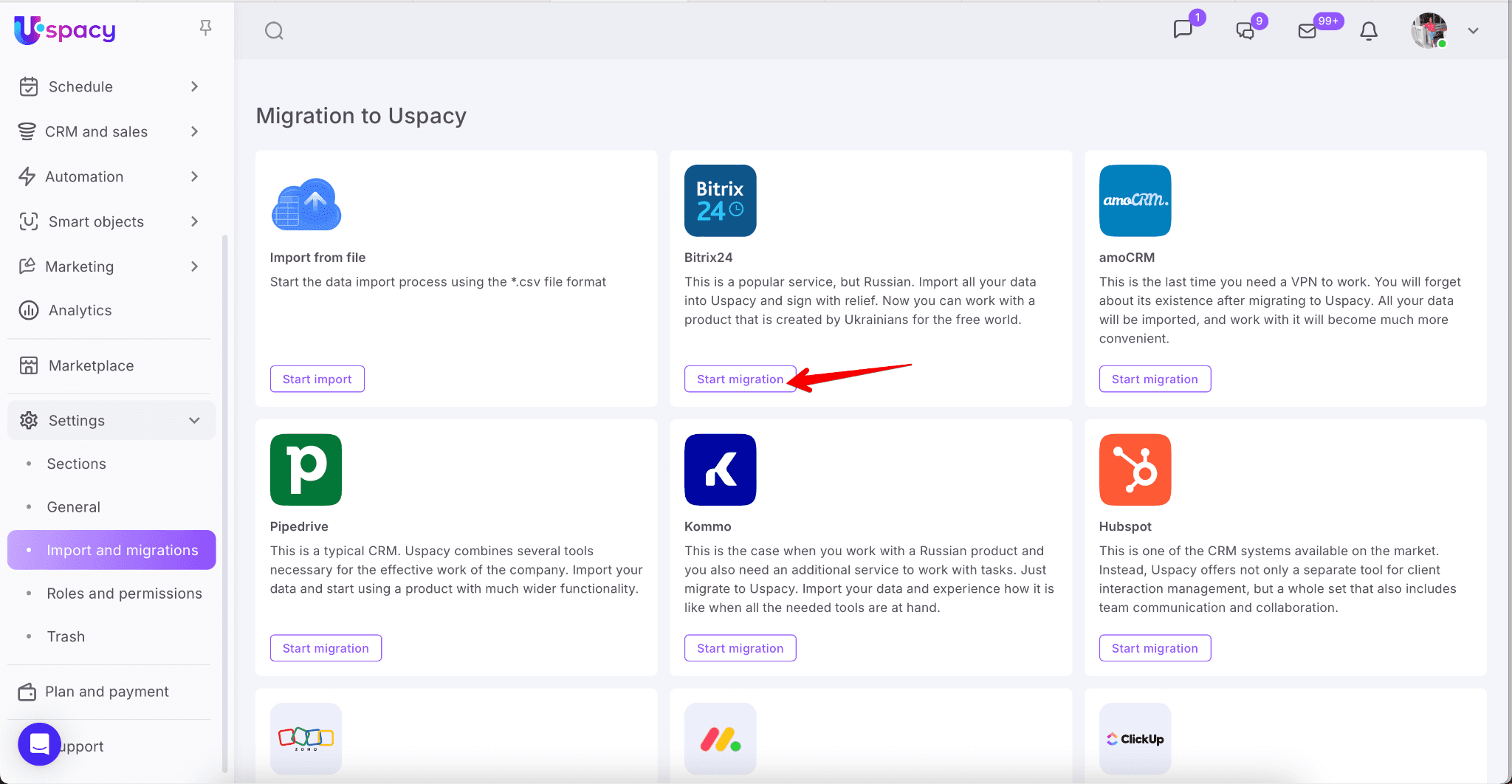This screenshot has height=784, width=1512.
Task: Go to Marketplace in sidebar
Action: point(91,365)
